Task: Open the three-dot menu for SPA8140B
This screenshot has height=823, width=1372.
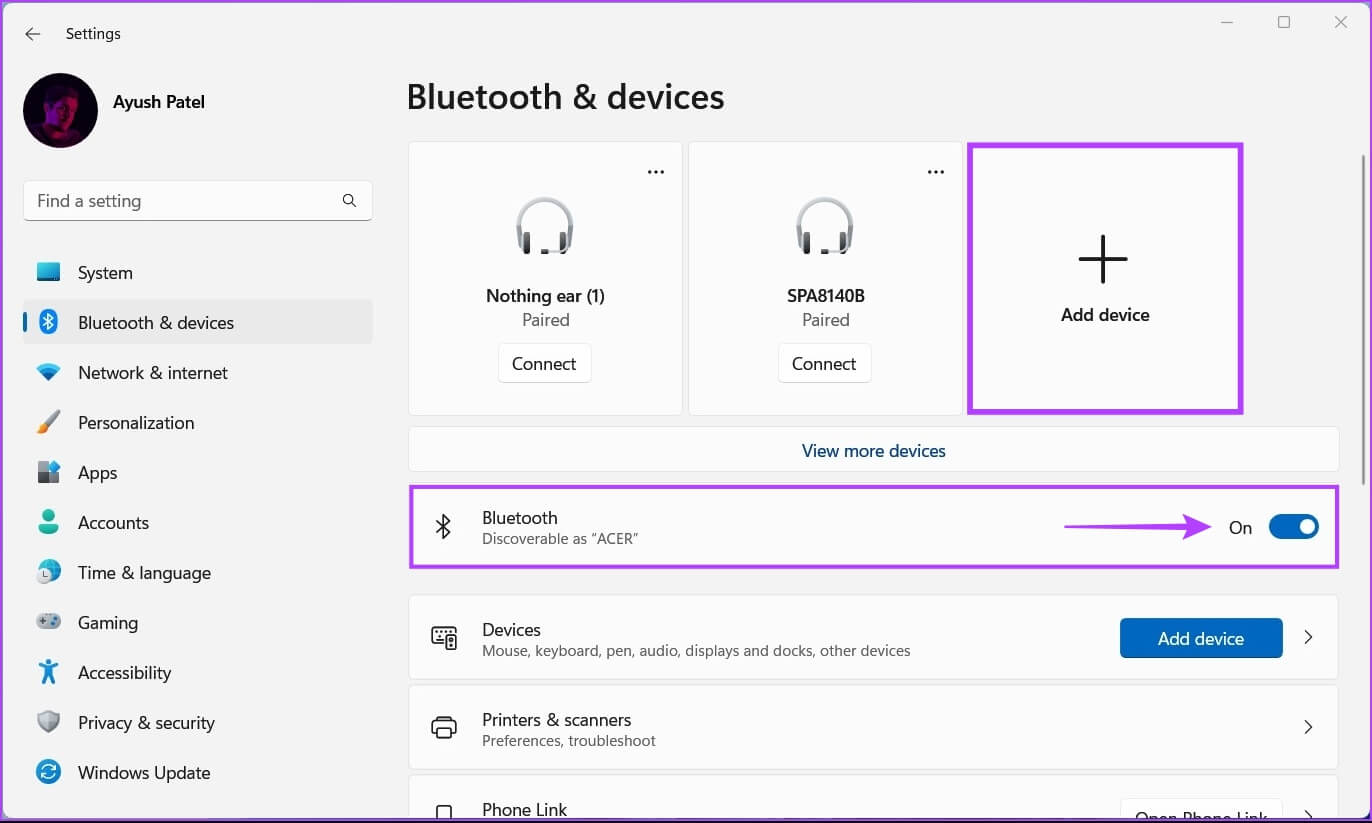Action: click(936, 172)
